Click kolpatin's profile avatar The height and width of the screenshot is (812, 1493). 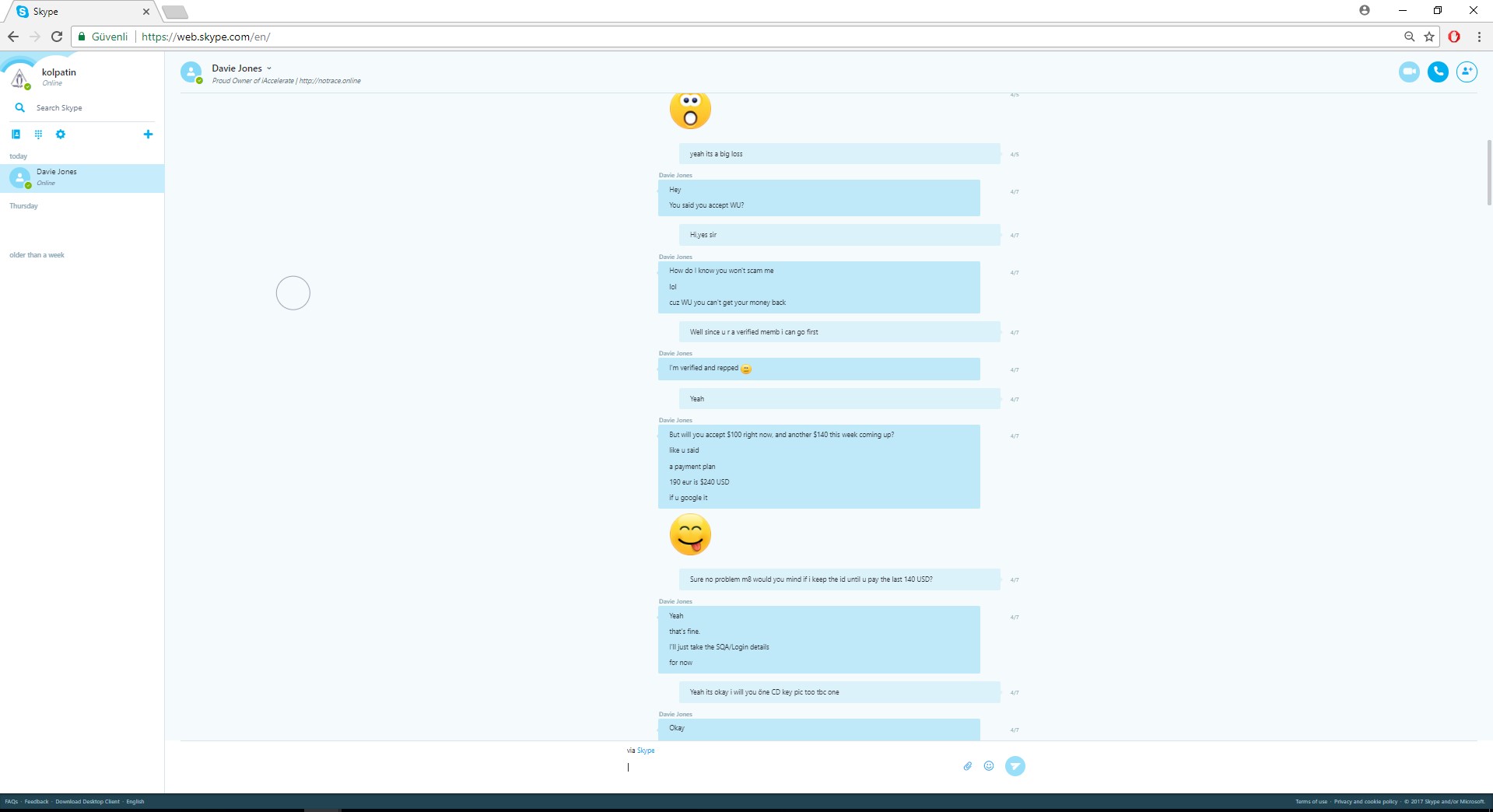click(19, 77)
